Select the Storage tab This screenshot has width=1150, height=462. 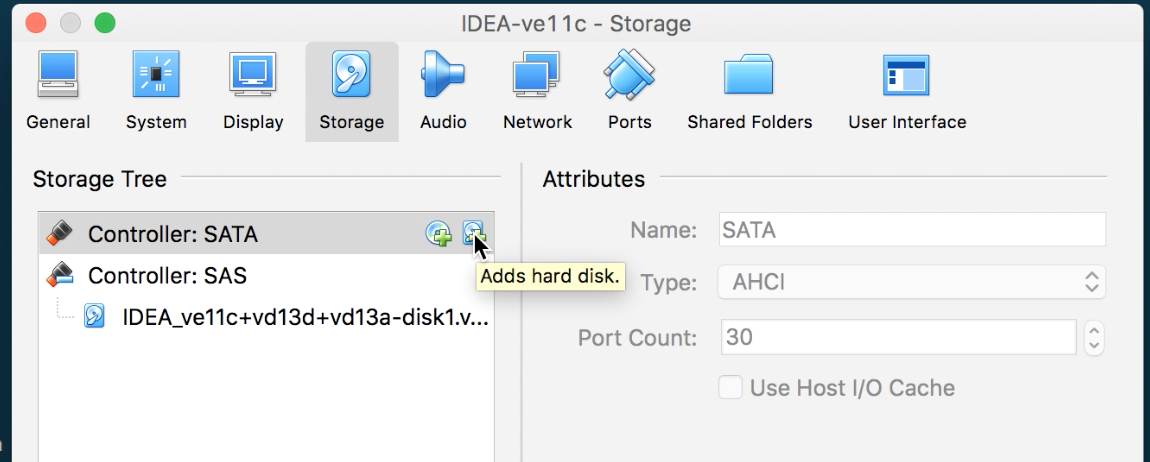click(351, 92)
